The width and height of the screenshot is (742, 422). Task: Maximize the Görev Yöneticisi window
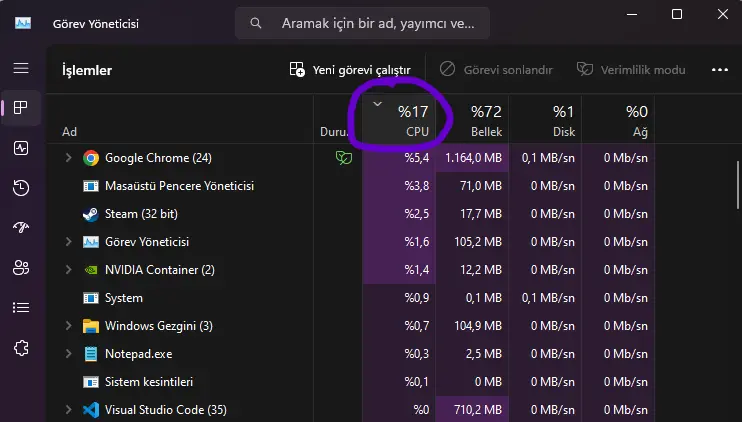click(x=677, y=14)
